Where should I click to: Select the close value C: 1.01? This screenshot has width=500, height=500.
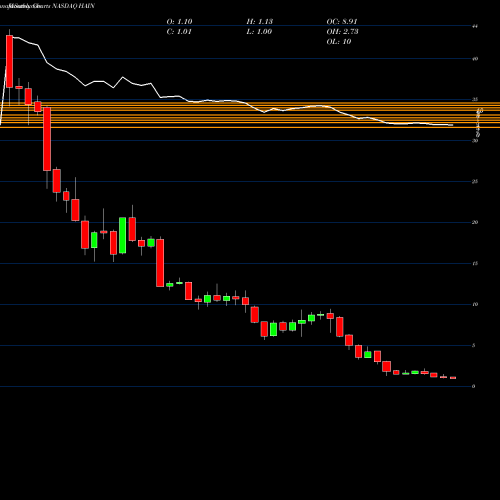pos(179,32)
